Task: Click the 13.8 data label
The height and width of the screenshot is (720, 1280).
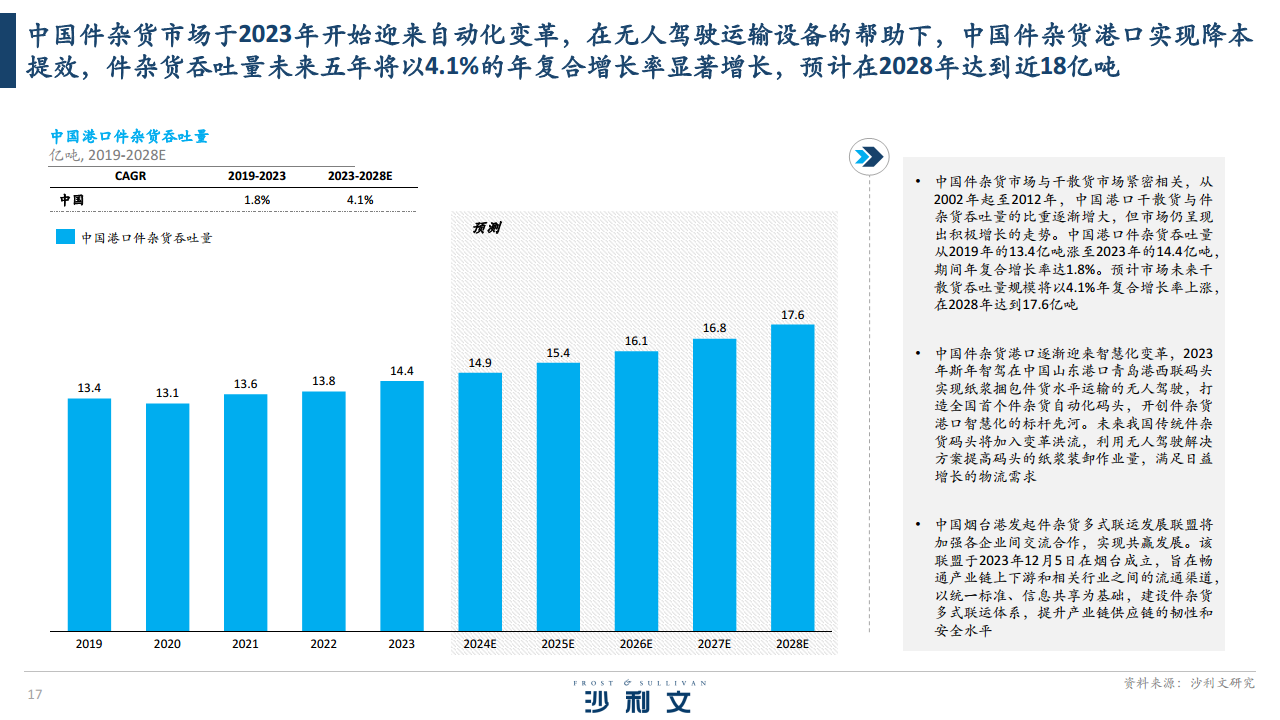Action: click(323, 381)
